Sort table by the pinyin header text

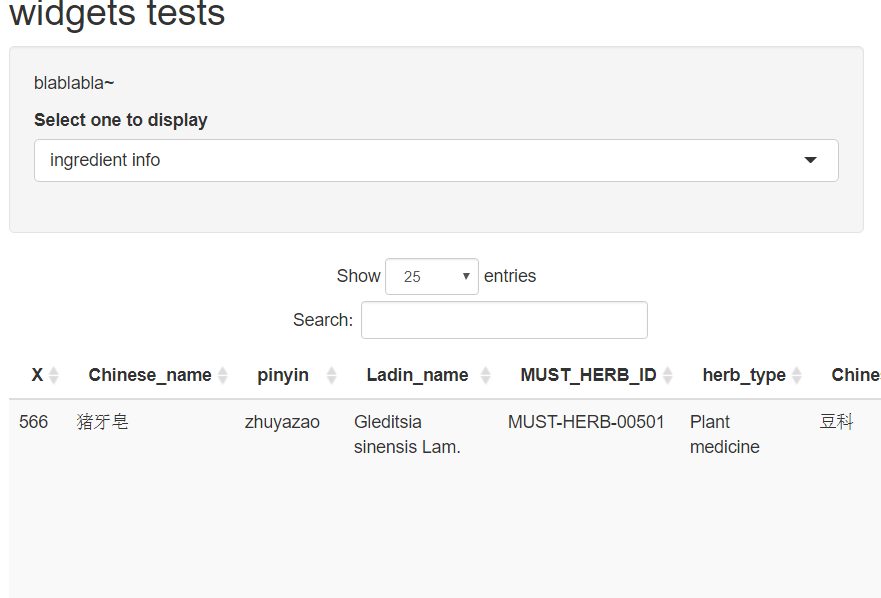click(283, 375)
